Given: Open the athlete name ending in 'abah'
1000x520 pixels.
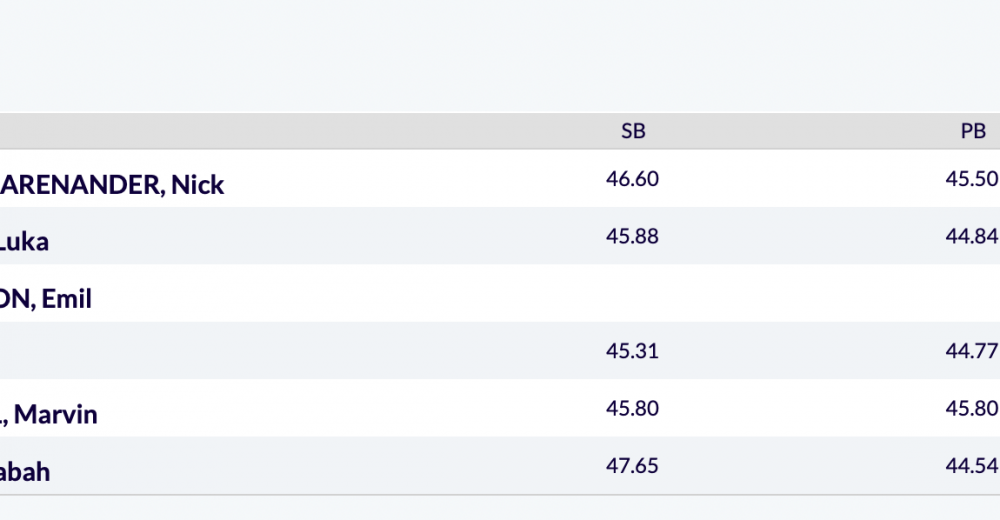Looking at the screenshot, I should (25, 472).
